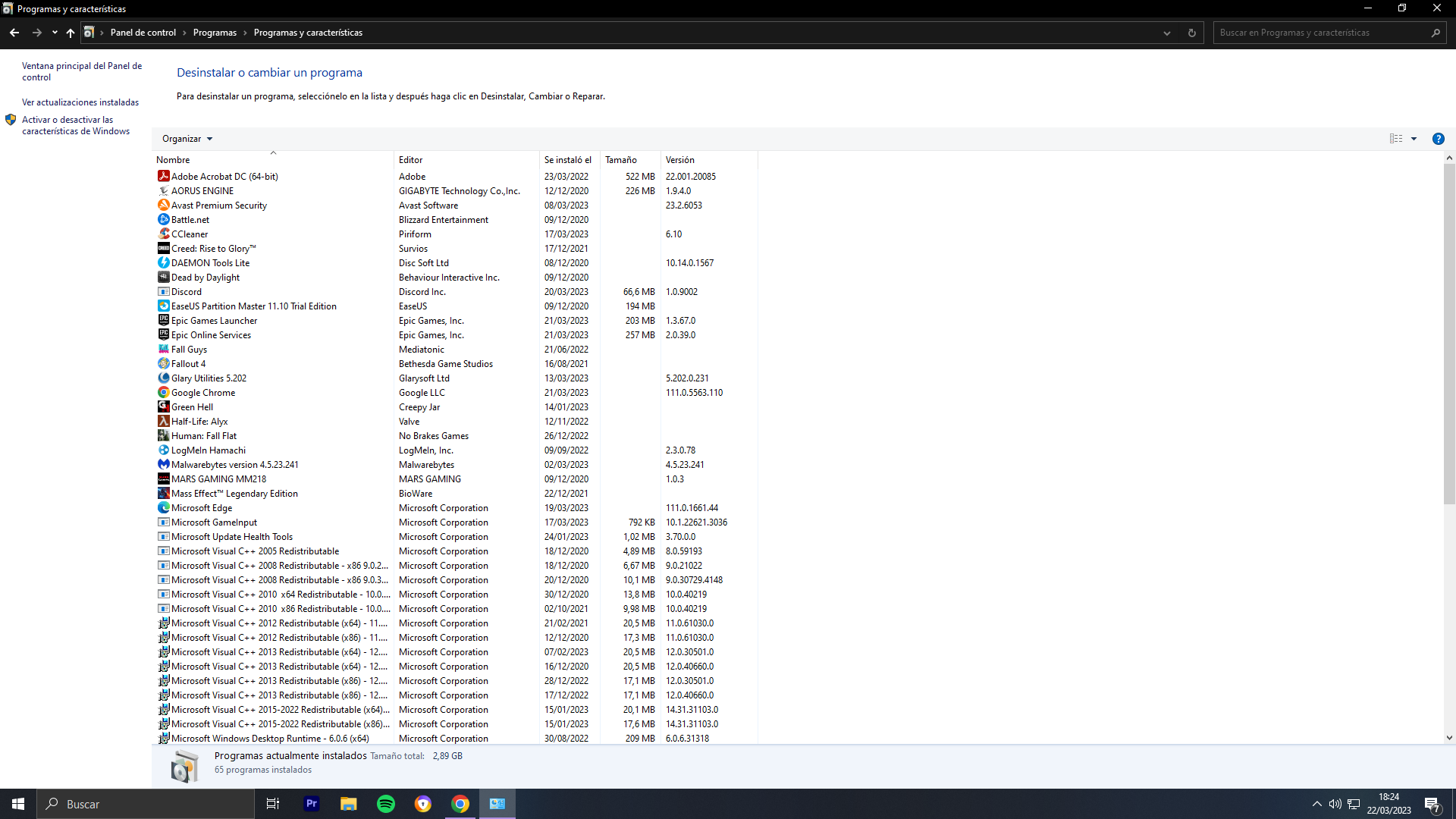1456x819 pixels.
Task: Open the recent locations dropdown arrow
Action: 55,33
